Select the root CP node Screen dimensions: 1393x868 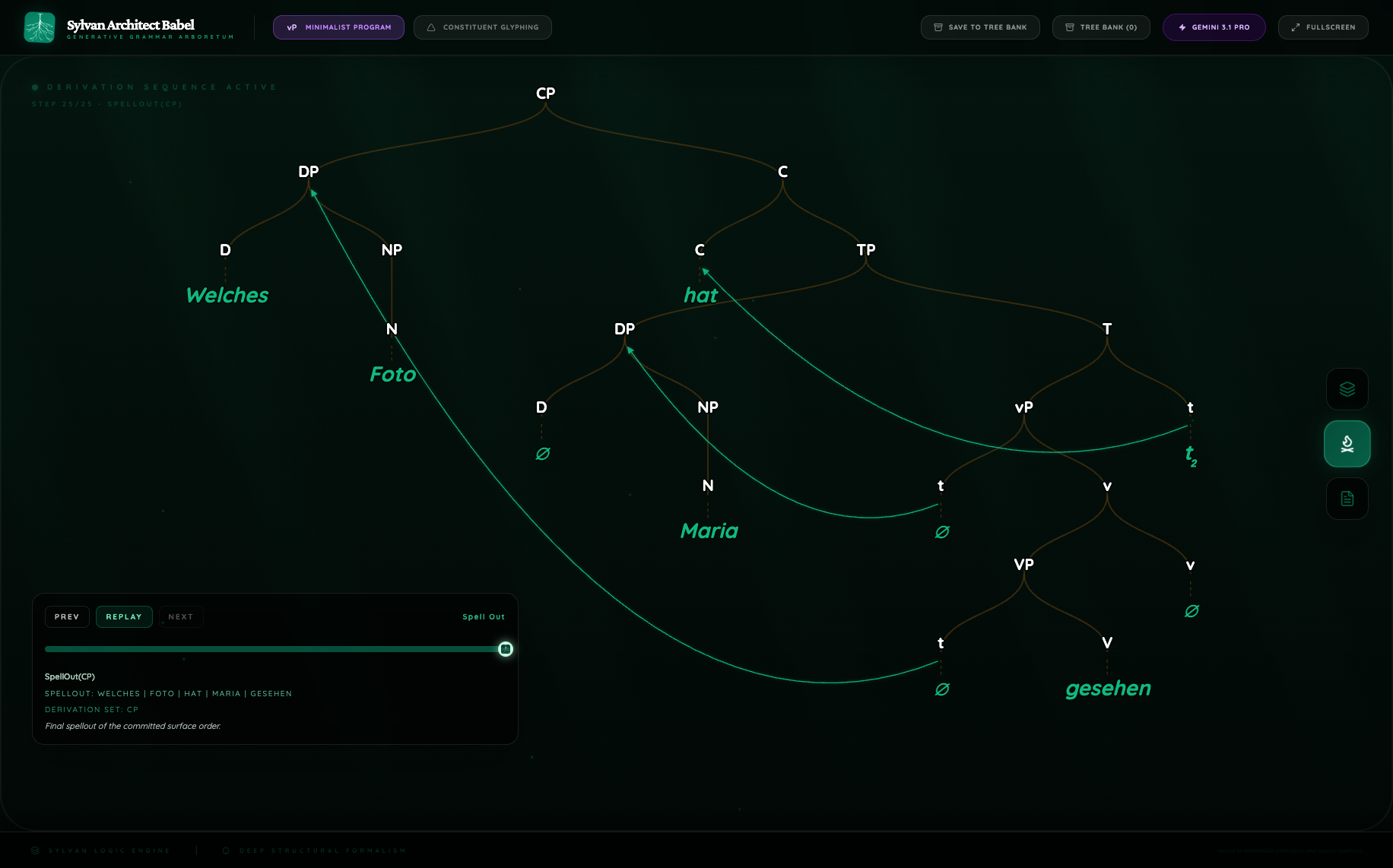(x=545, y=93)
